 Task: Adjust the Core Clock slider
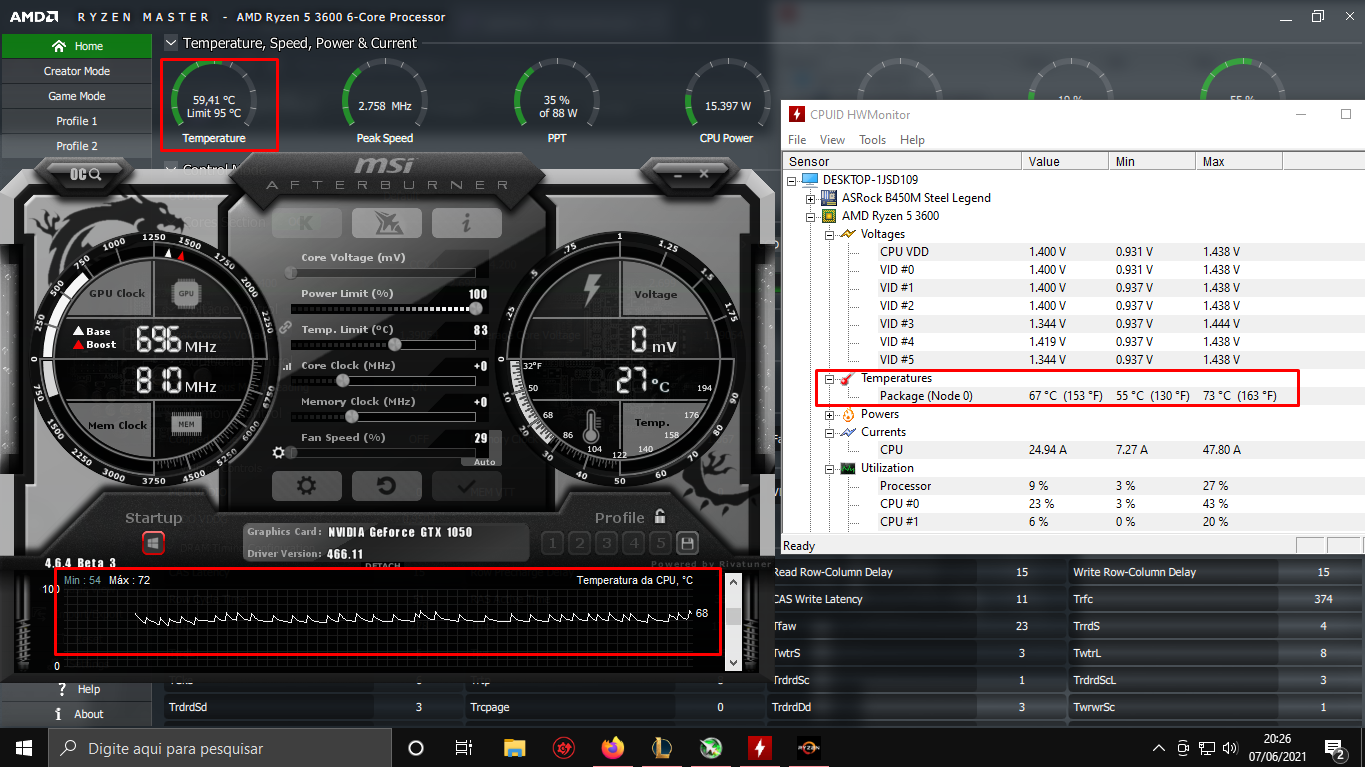[x=383, y=380]
